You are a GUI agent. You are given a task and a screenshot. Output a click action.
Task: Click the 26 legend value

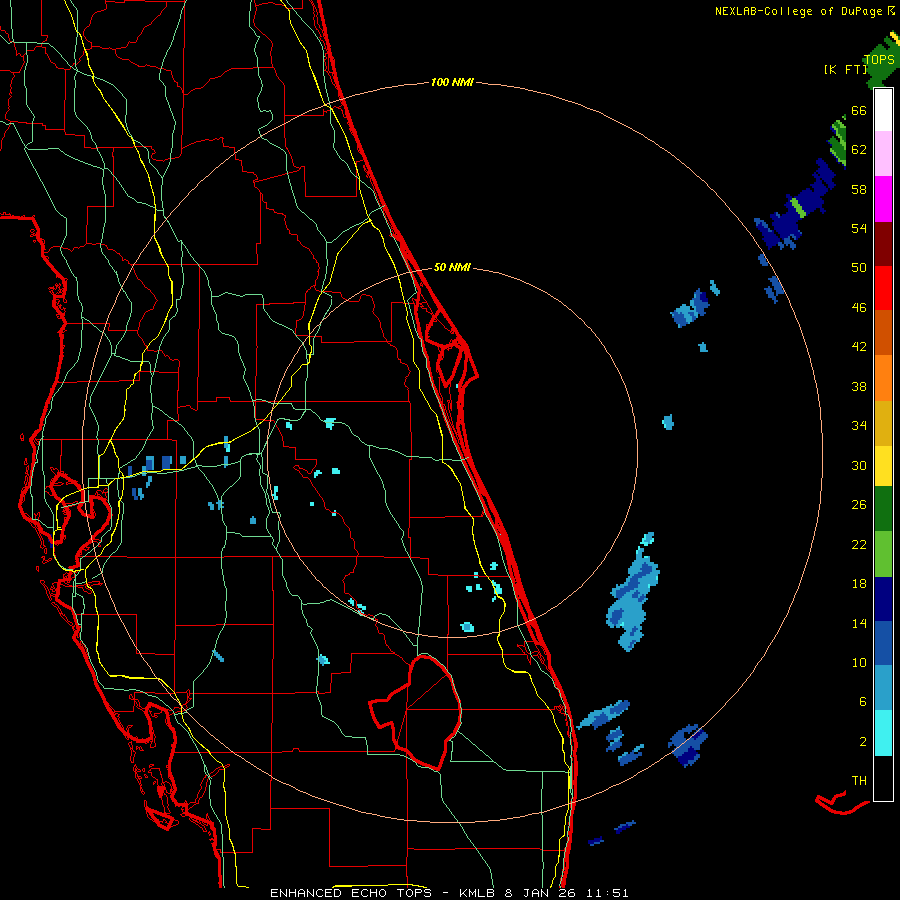[x=859, y=505]
